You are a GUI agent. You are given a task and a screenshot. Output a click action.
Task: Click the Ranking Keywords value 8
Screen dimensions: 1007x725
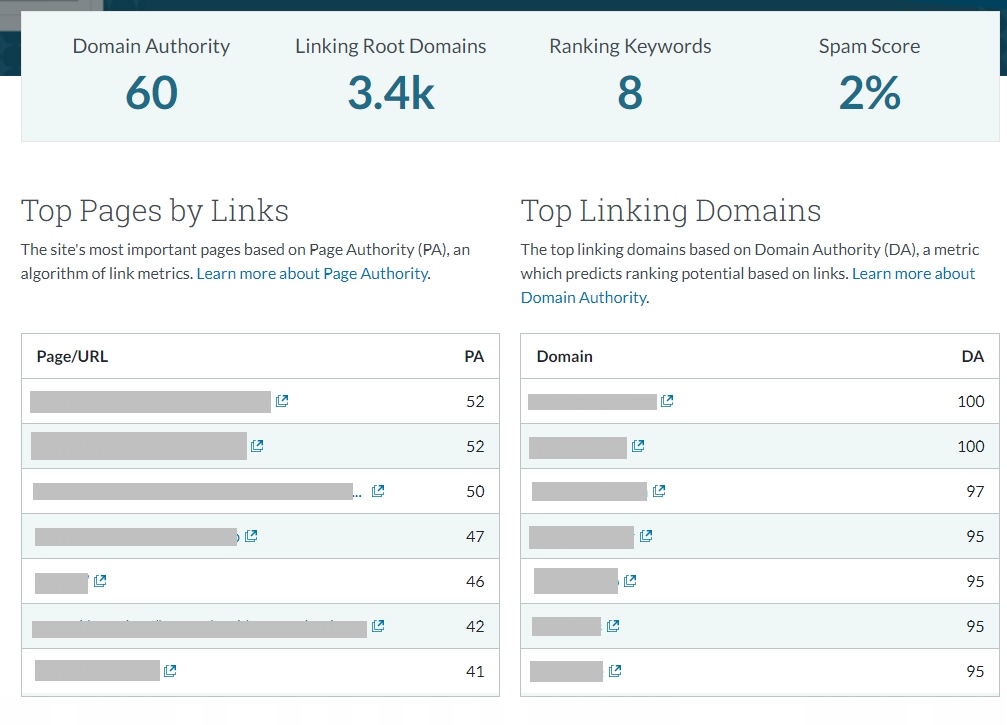pyautogui.click(x=630, y=93)
